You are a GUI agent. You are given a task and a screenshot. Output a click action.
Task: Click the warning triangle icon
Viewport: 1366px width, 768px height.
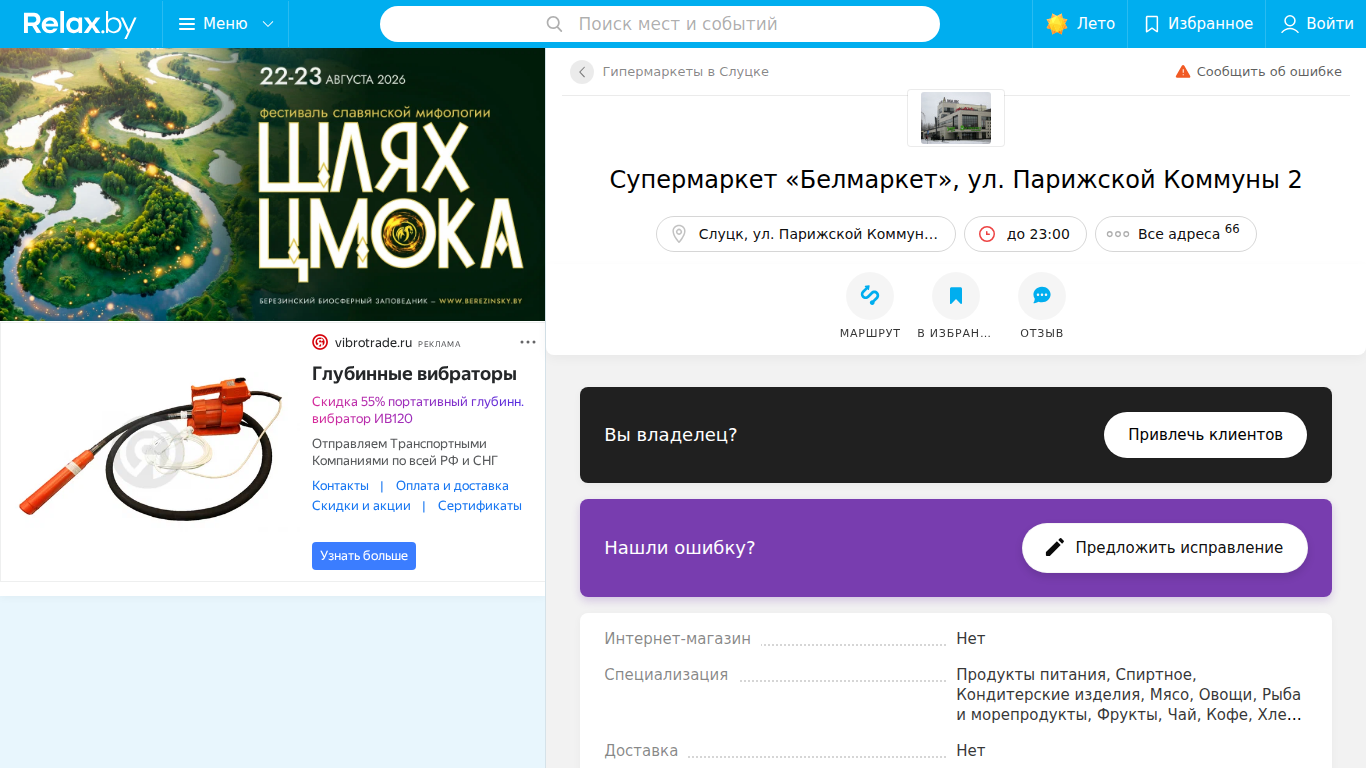tap(1183, 72)
